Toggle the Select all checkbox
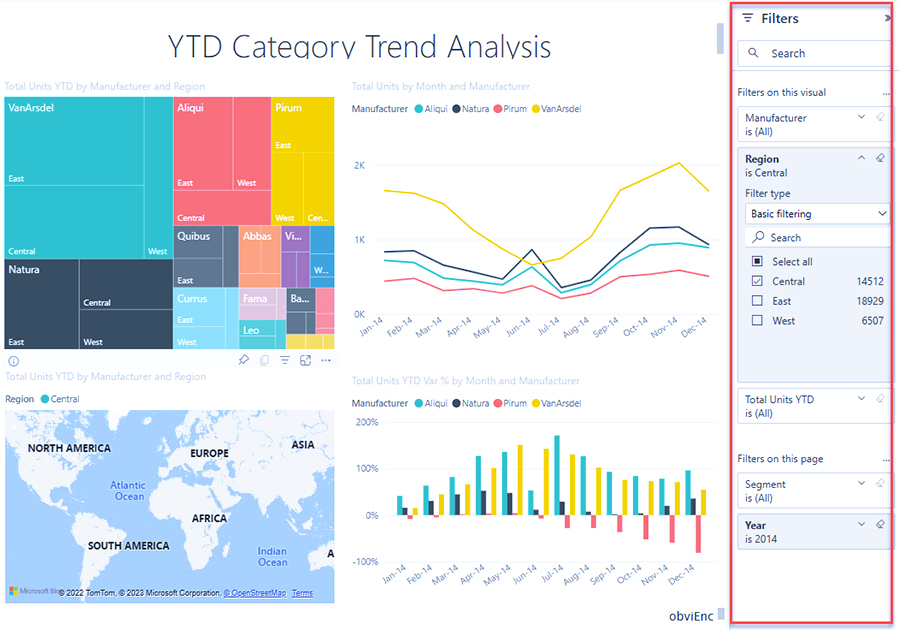 [757, 262]
